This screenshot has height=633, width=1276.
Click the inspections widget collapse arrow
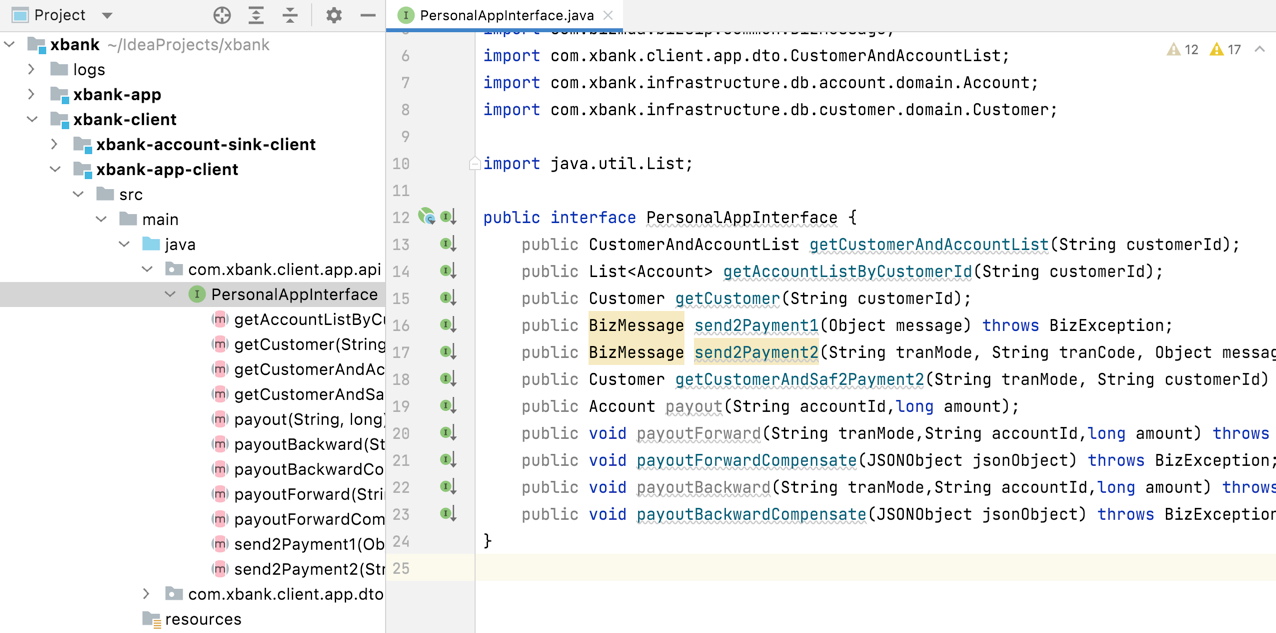(1259, 49)
